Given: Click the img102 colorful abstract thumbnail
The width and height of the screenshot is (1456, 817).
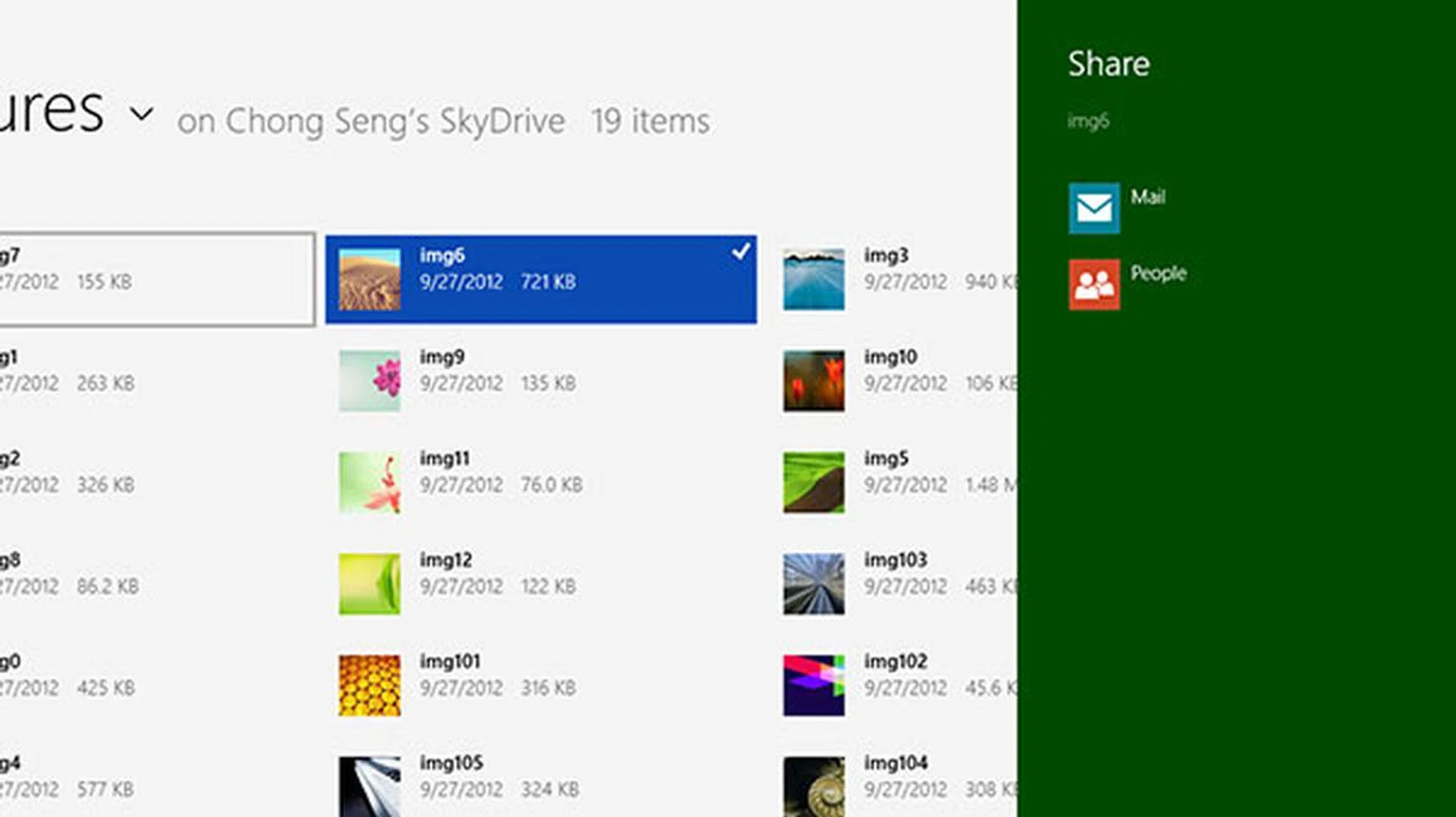Looking at the screenshot, I should point(813,685).
